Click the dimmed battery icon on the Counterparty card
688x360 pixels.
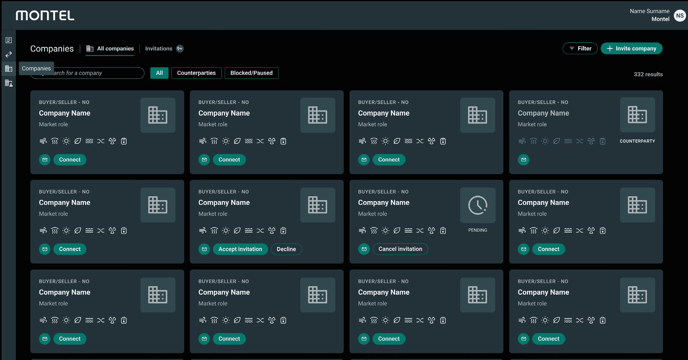pyautogui.click(x=603, y=141)
